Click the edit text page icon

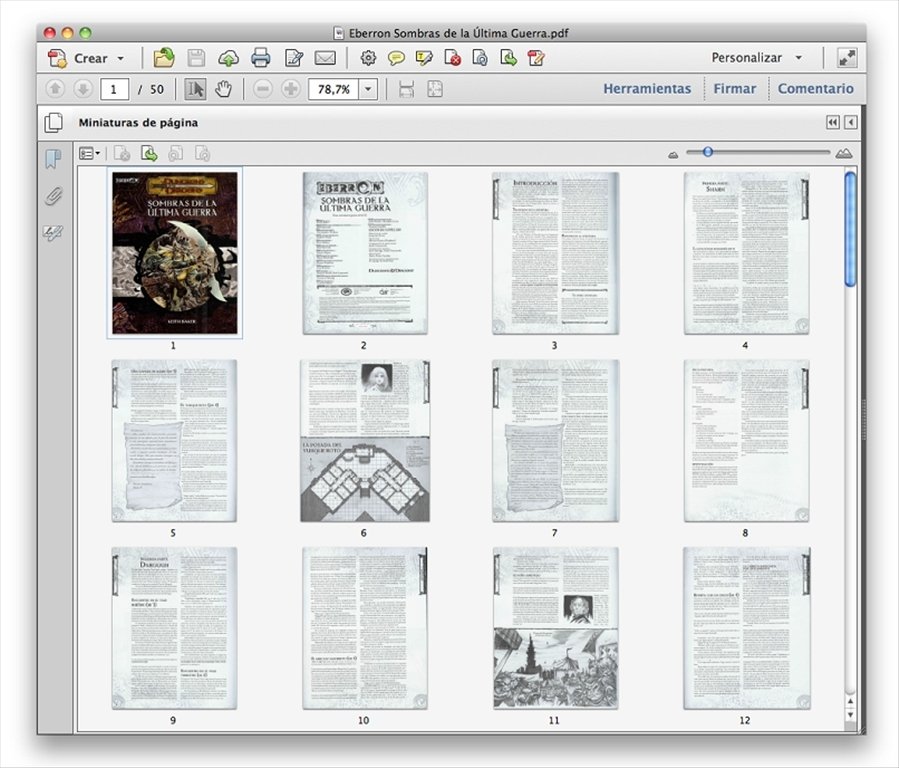(294, 58)
